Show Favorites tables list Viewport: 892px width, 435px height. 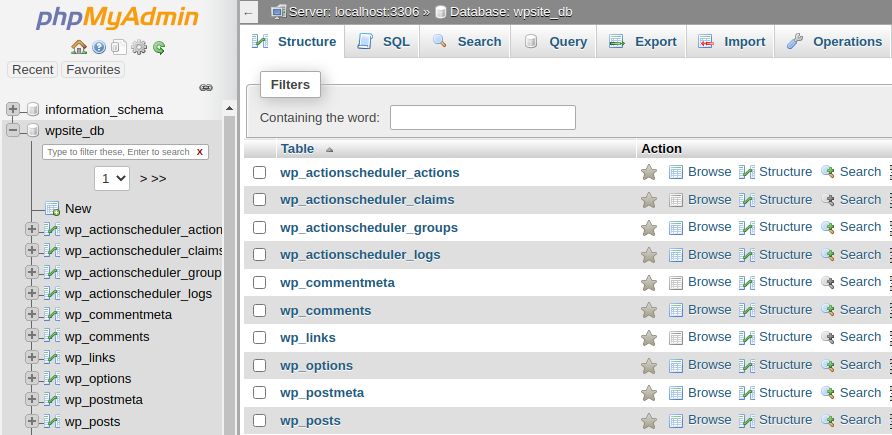click(93, 69)
